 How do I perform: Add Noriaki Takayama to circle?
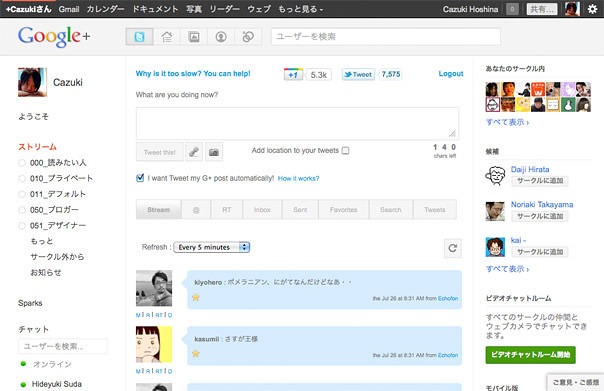(x=539, y=216)
